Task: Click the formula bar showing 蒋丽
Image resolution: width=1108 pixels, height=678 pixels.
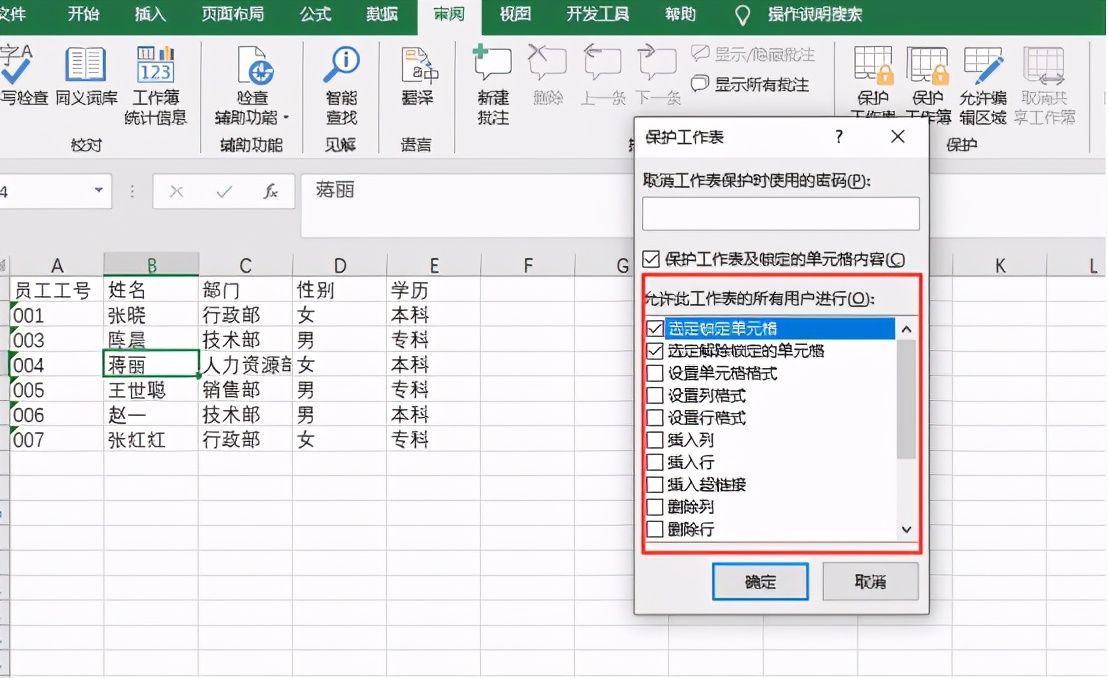Action: click(466, 205)
